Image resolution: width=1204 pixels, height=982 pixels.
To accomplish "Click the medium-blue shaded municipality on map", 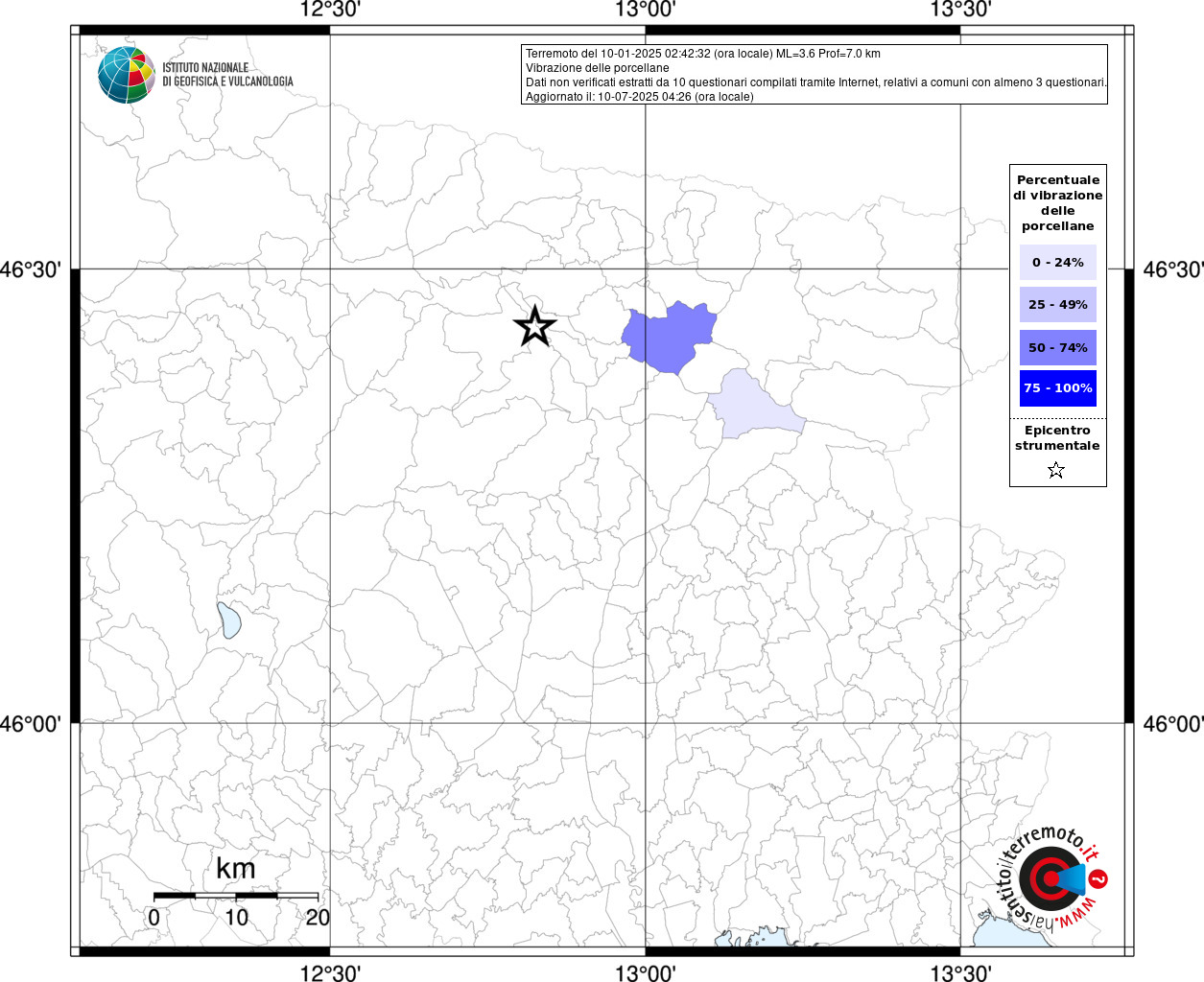I will (x=669, y=338).
